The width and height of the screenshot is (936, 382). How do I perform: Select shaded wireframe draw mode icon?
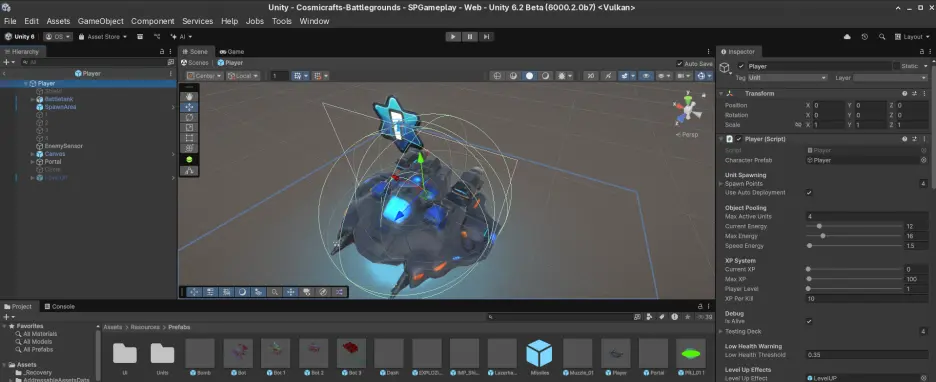coord(513,76)
